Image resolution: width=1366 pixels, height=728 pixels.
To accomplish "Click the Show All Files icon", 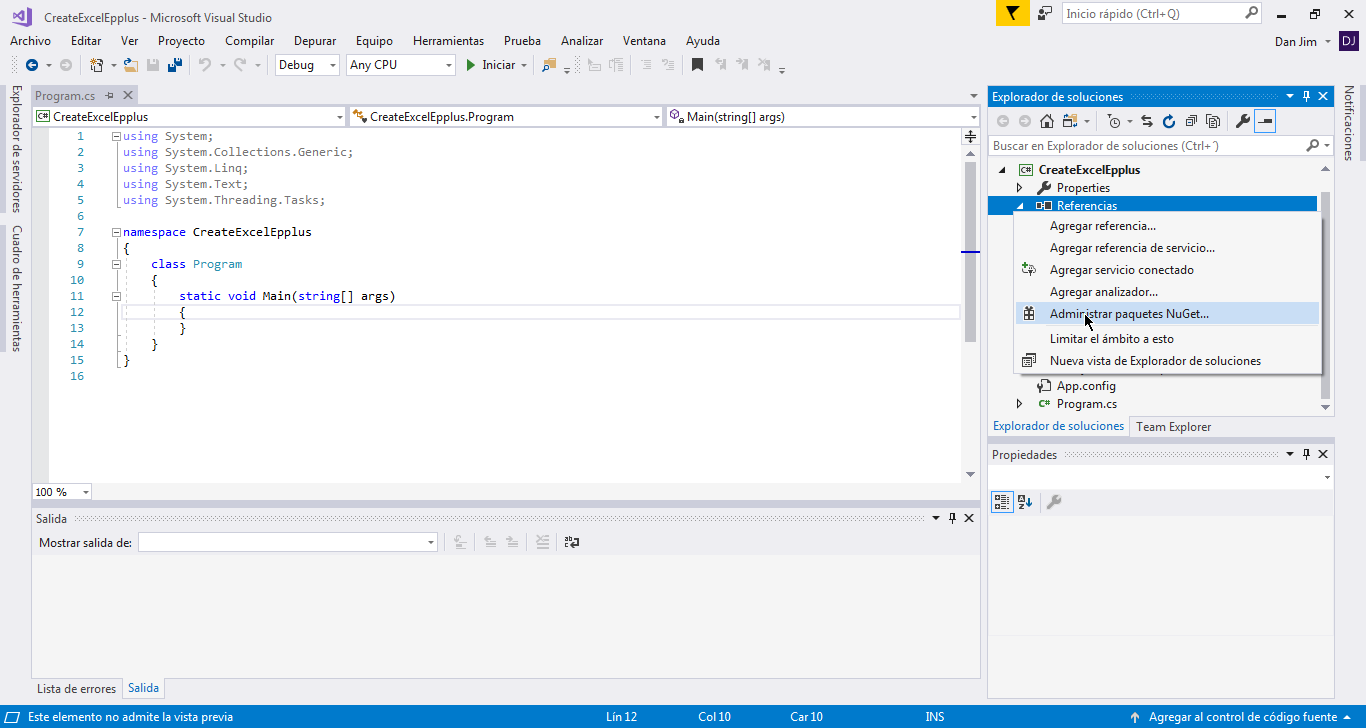I will (1213, 121).
